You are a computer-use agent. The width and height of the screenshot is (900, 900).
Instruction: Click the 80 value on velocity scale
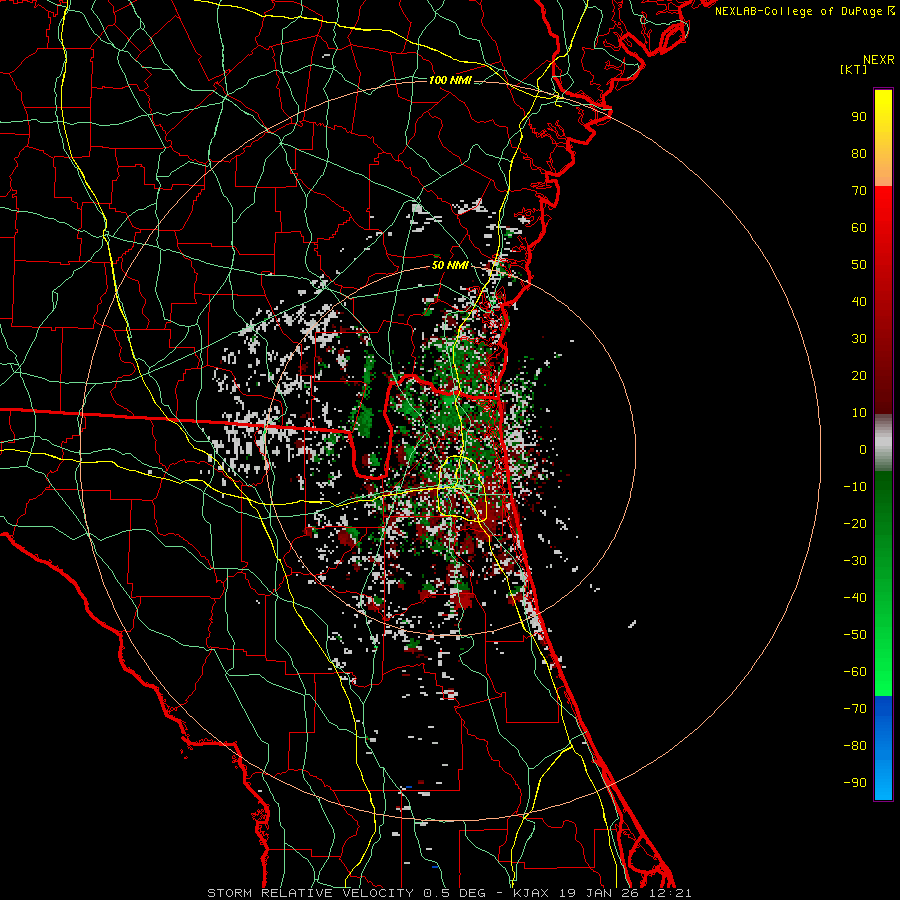point(859,154)
